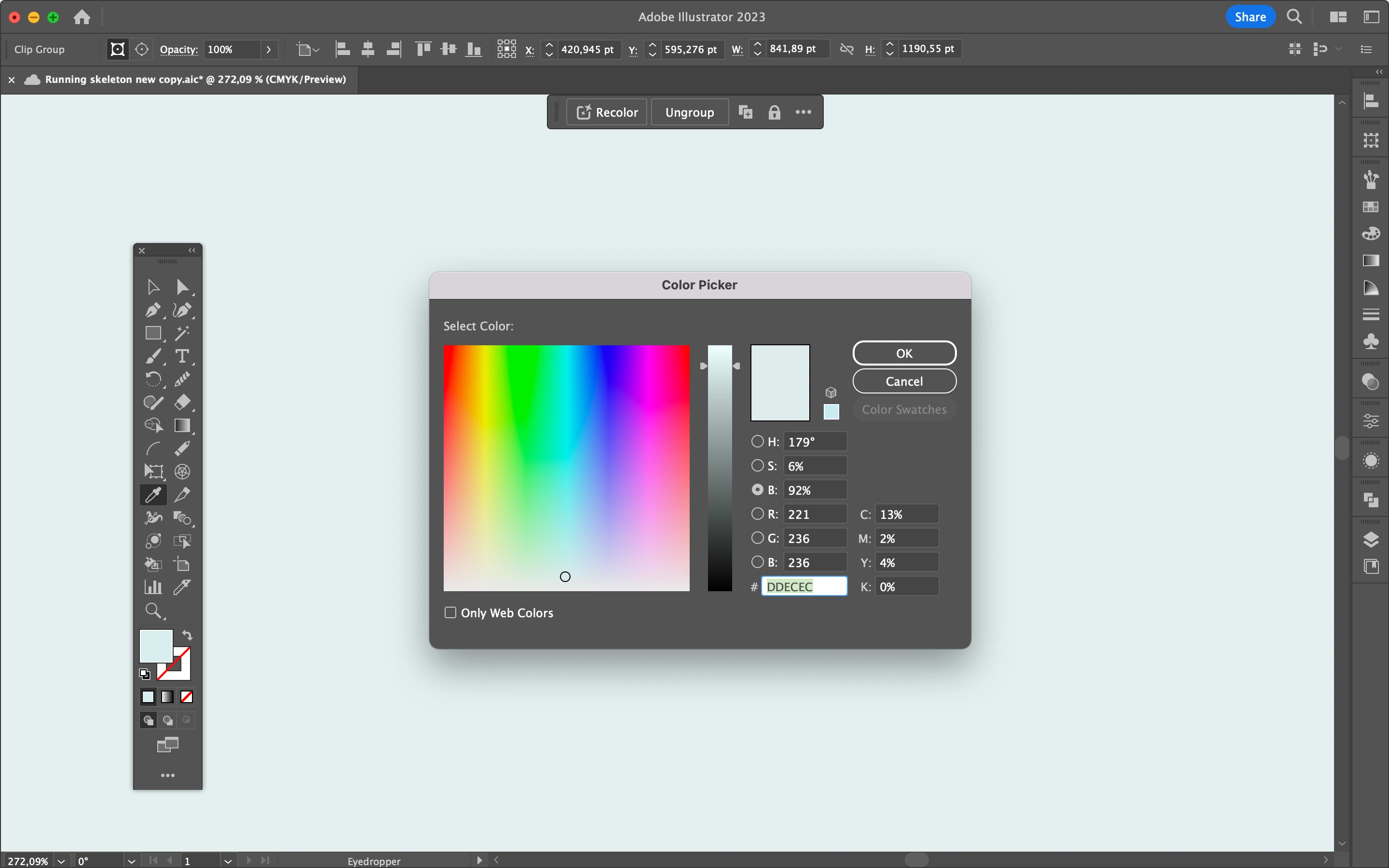Click the color spectrum field

tap(566, 468)
